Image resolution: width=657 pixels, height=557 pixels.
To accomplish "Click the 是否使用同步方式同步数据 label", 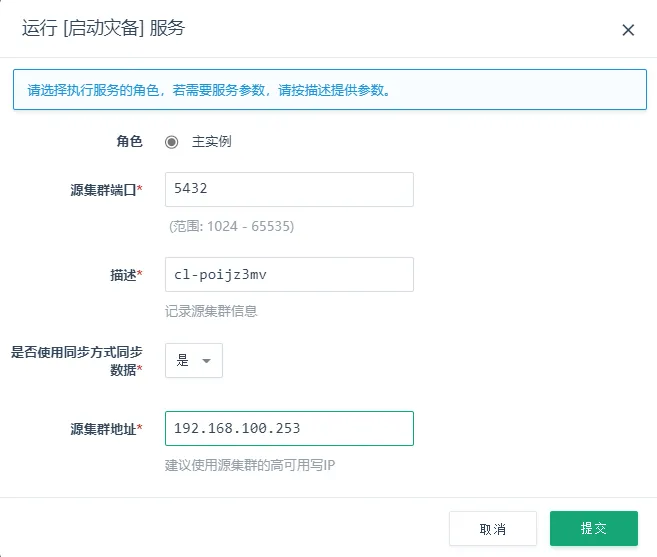I will pos(77,361).
